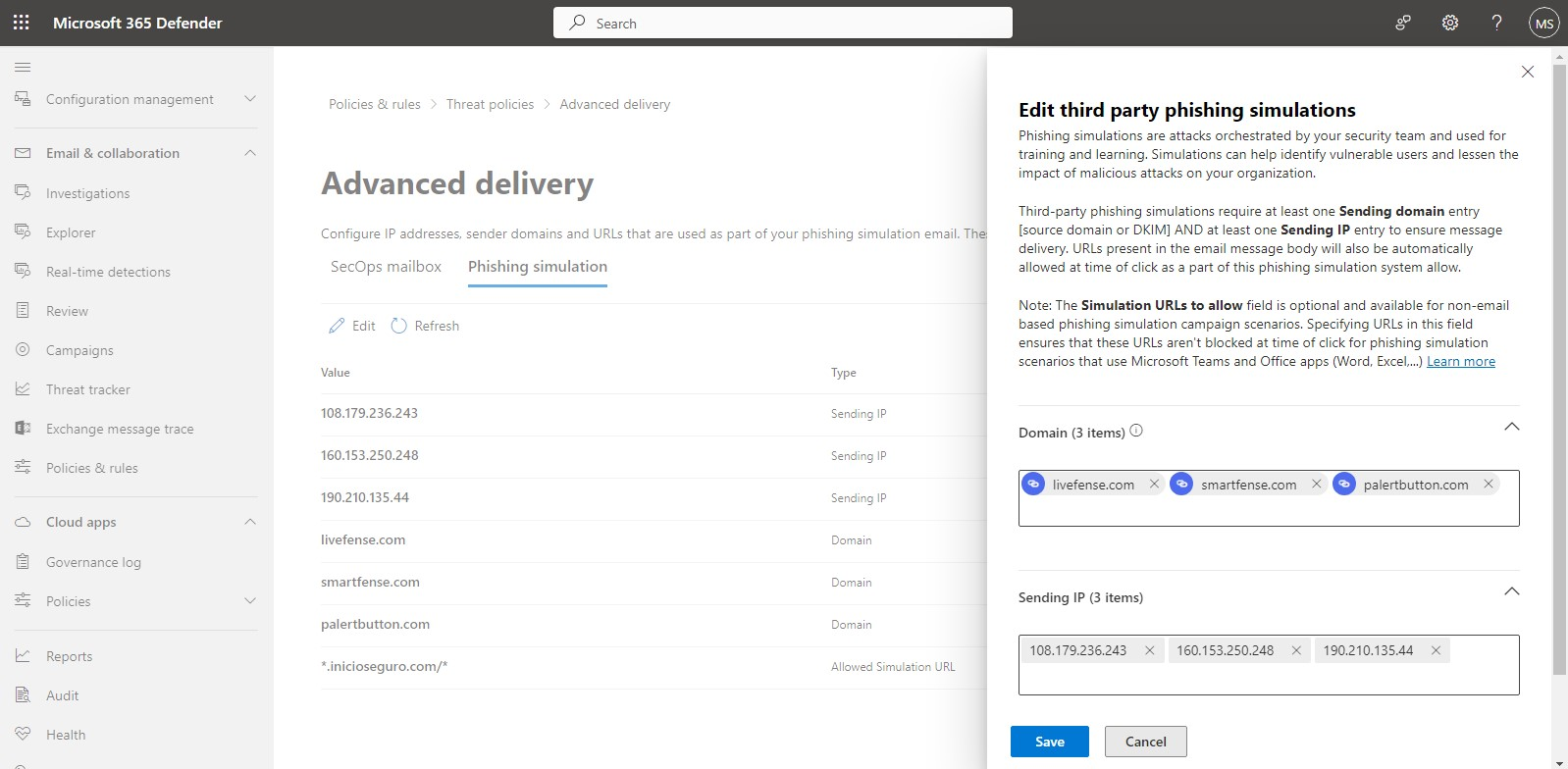The height and width of the screenshot is (769, 1568).
Task: Remove IP 160.153.250.248 chip
Action: point(1296,650)
